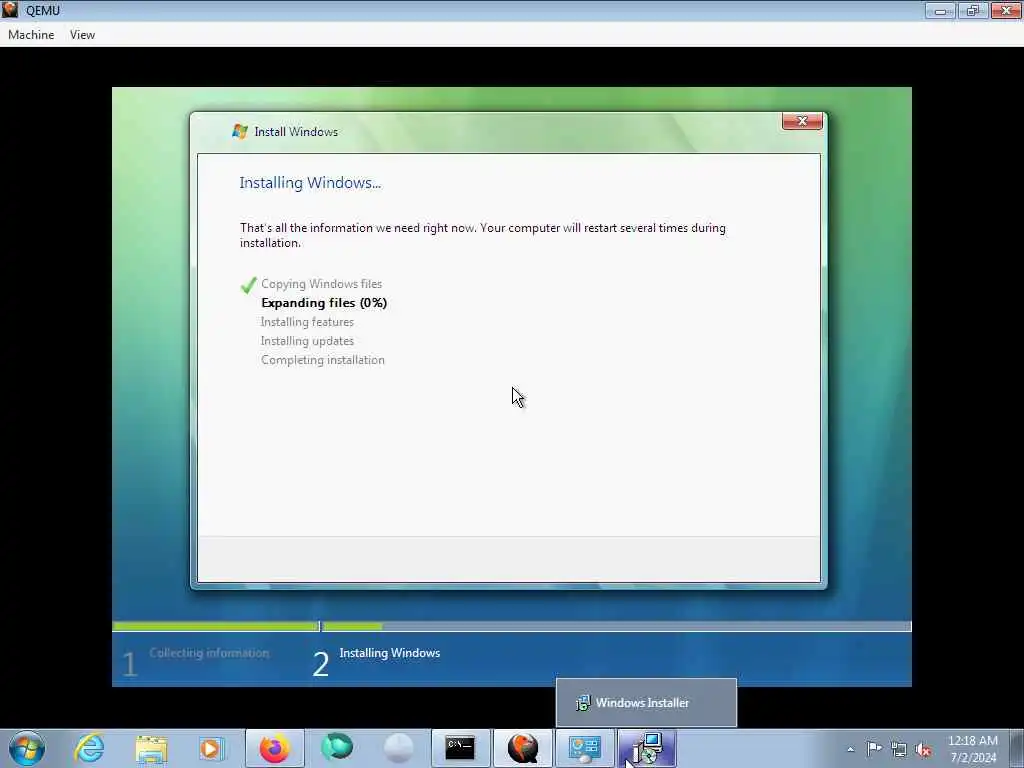Image resolution: width=1024 pixels, height=768 pixels.
Task: Restore down the QEMU window
Action: (x=973, y=10)
